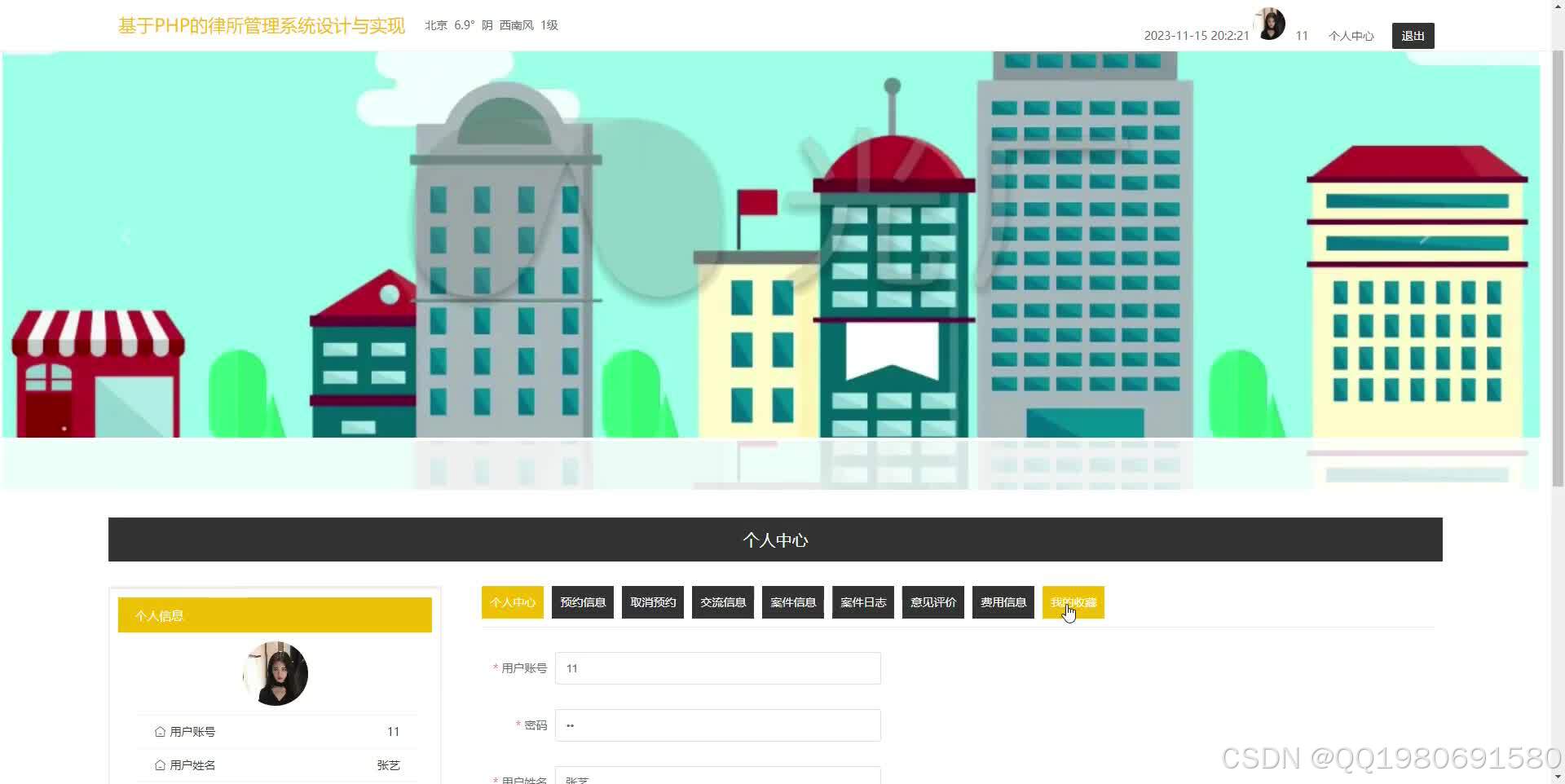Click the profile photo in 个人信息 panel

275,672
